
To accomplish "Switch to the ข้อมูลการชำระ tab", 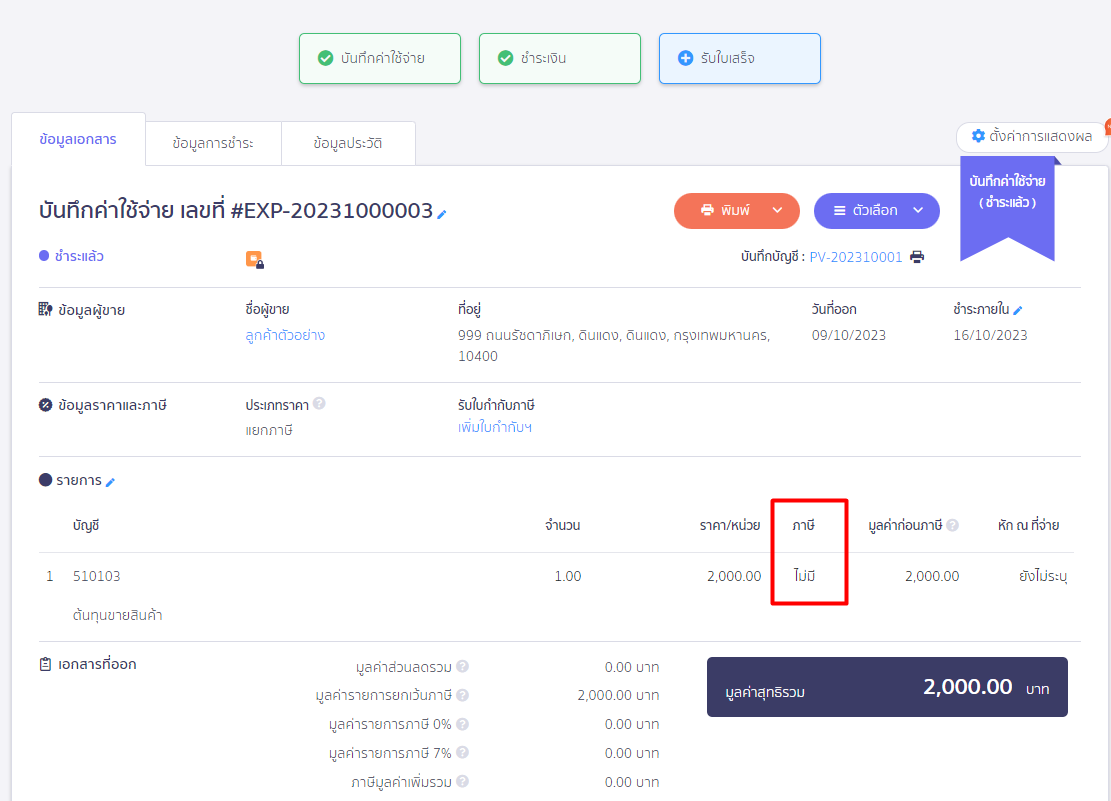I will tap(213, 143).
